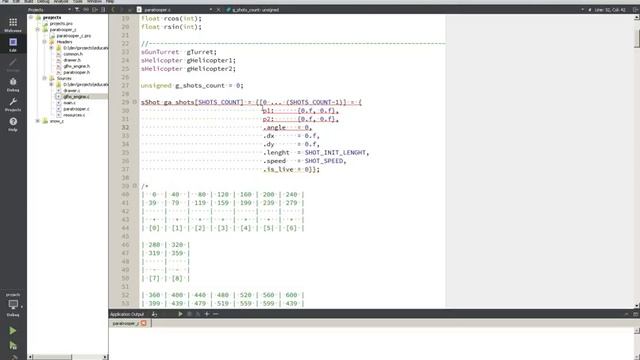
Task: Collapse the paratrooper_c project node
Action: 38,30
